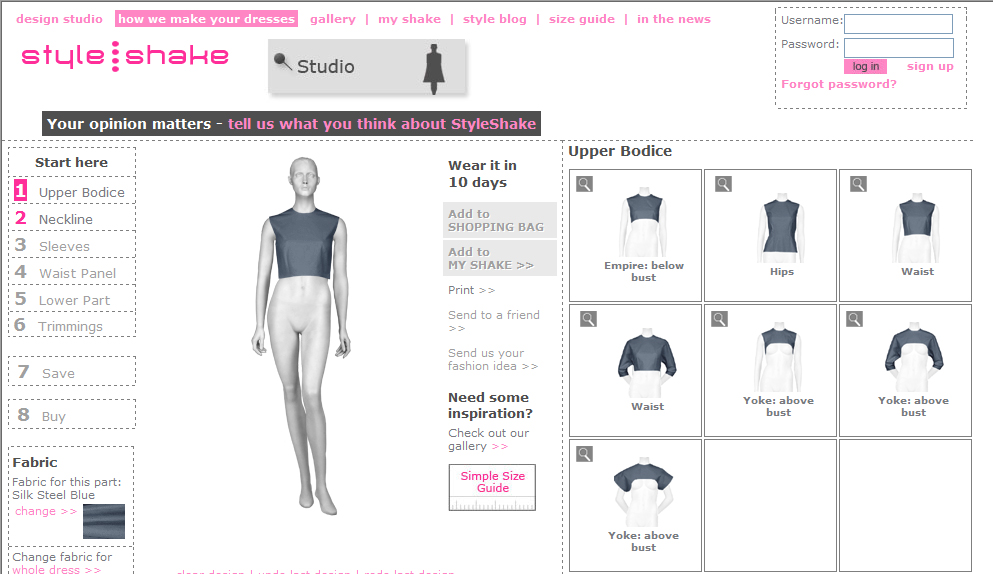Click Send us your fashion idea
This screenshot has width=993, height=574.
tap(493, 359)
